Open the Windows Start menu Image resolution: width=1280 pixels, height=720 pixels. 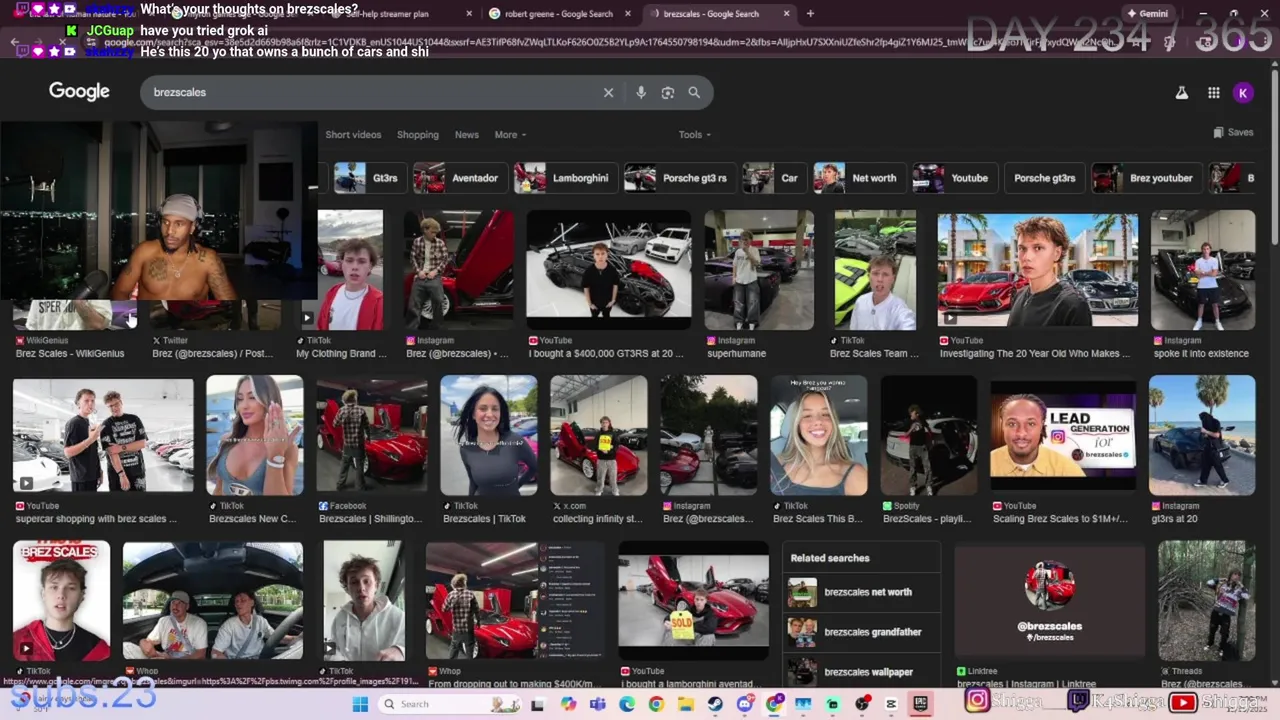358,704
